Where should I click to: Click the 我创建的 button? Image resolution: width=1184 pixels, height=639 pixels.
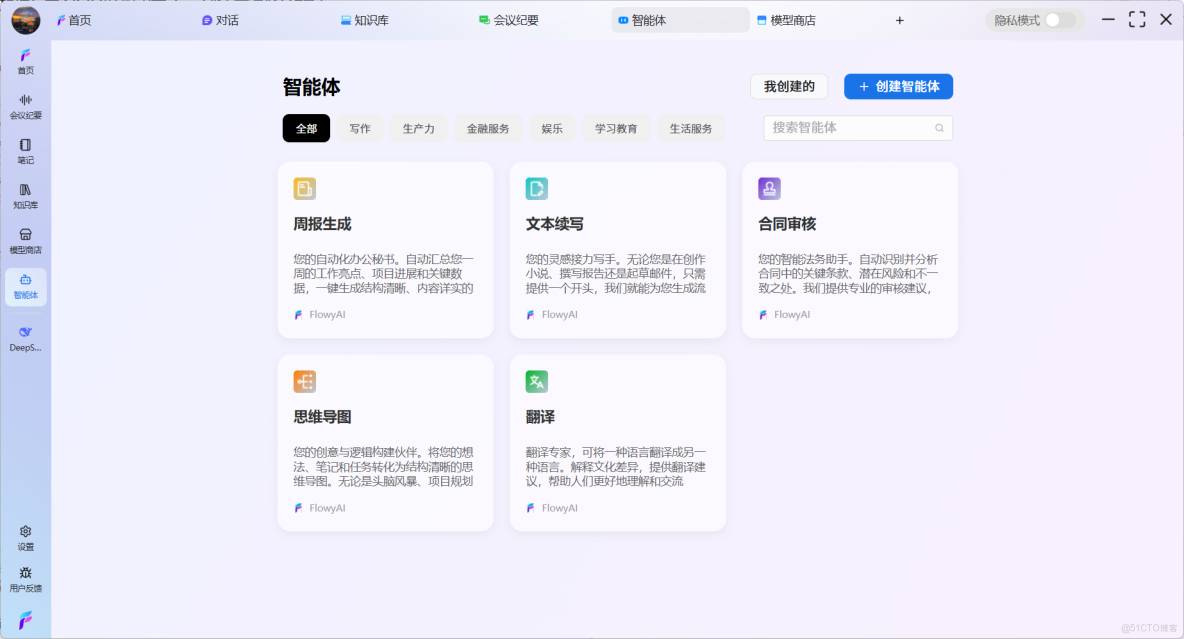(x=789, y=86)
